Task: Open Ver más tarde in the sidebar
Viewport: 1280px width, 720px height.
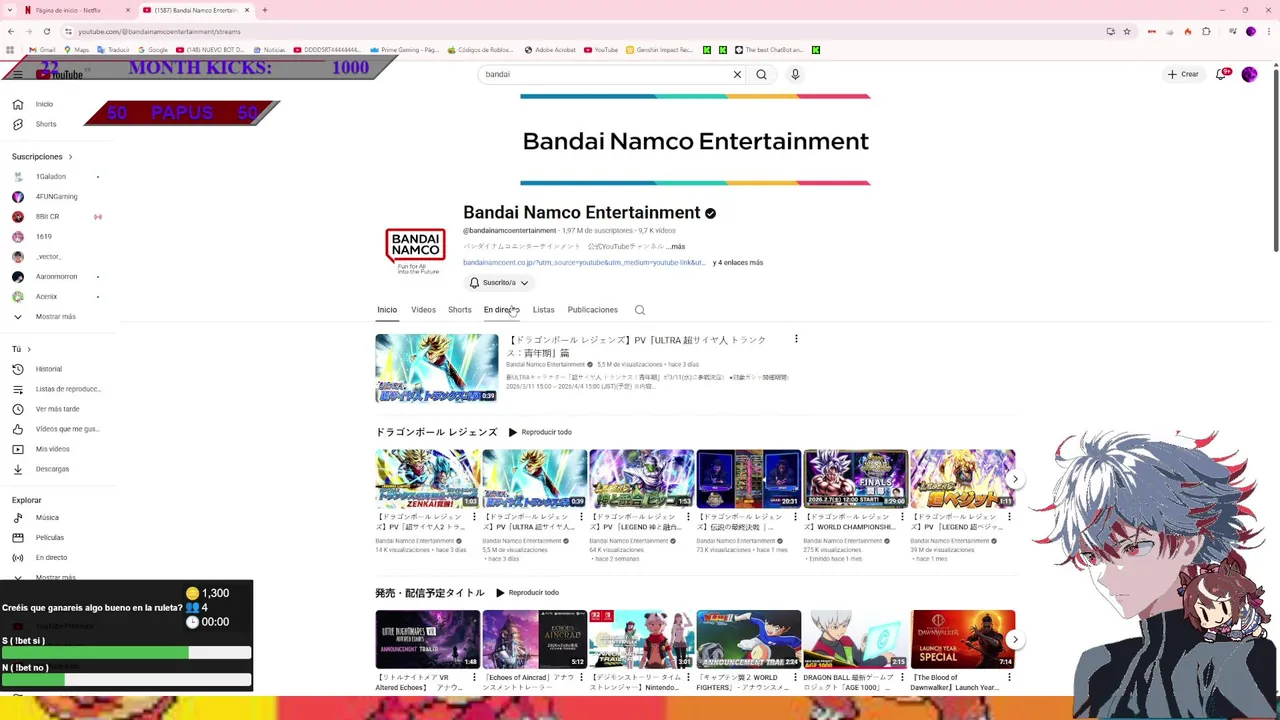Action: [x=46, y=409]
